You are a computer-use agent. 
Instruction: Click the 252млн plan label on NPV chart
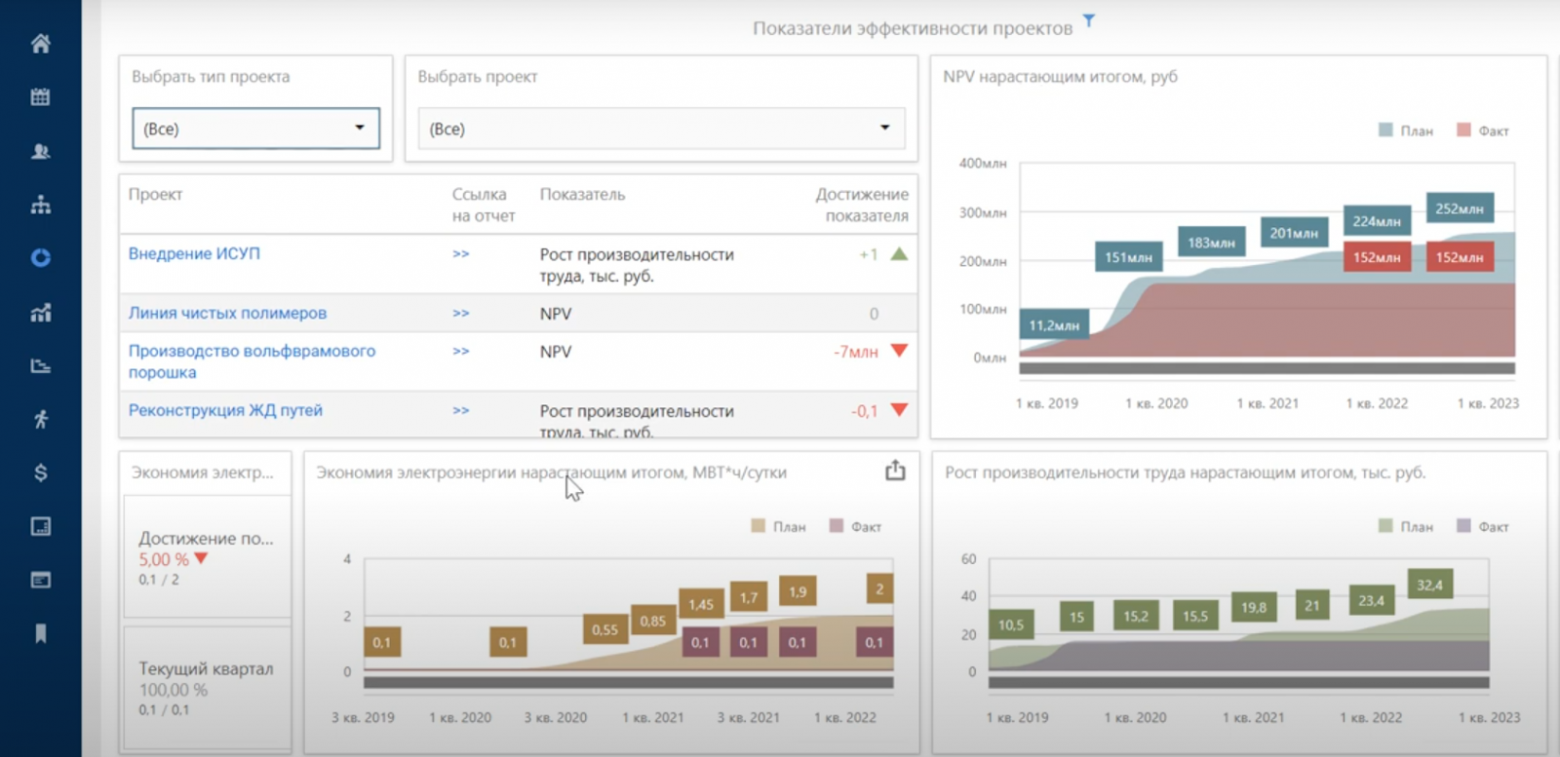[x=1460, y=208]
